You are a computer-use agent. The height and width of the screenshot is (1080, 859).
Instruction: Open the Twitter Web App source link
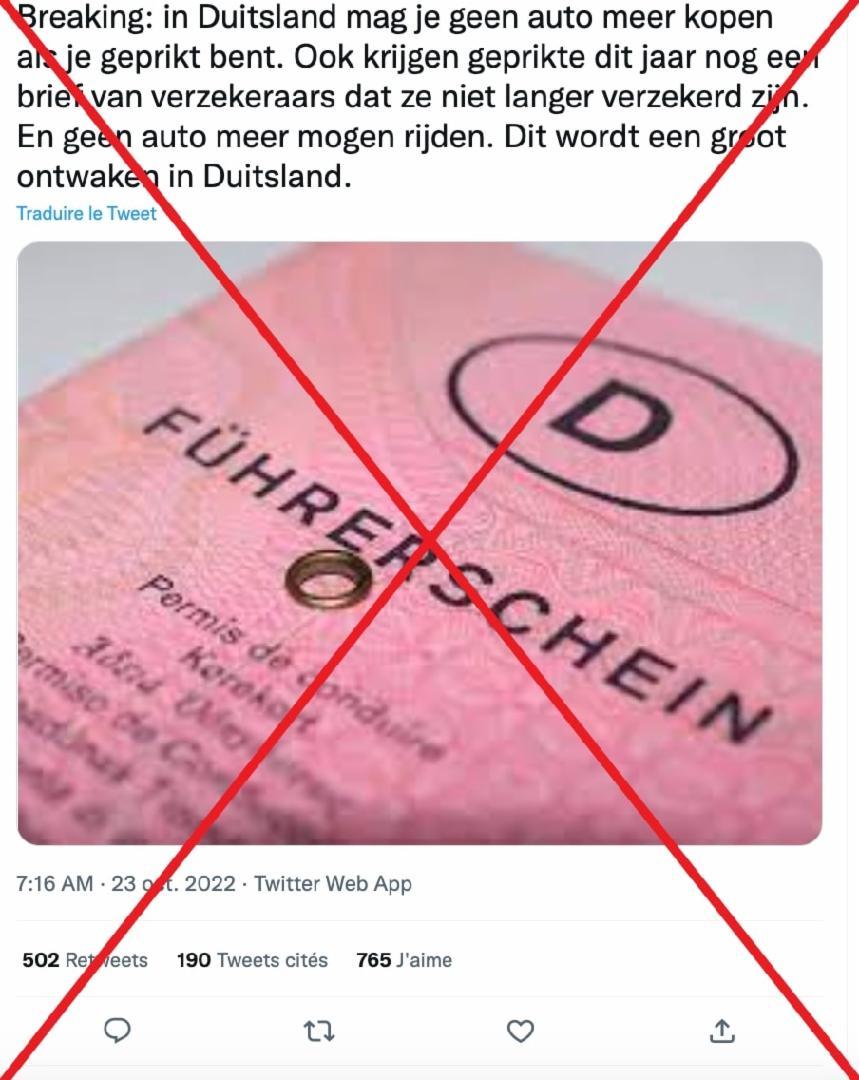[333, 884]
